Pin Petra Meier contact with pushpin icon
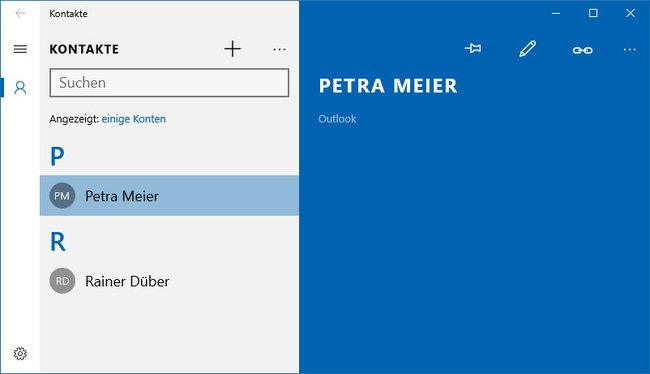The height and width of the screenshot is (374, 650). [x=473, y=49]
